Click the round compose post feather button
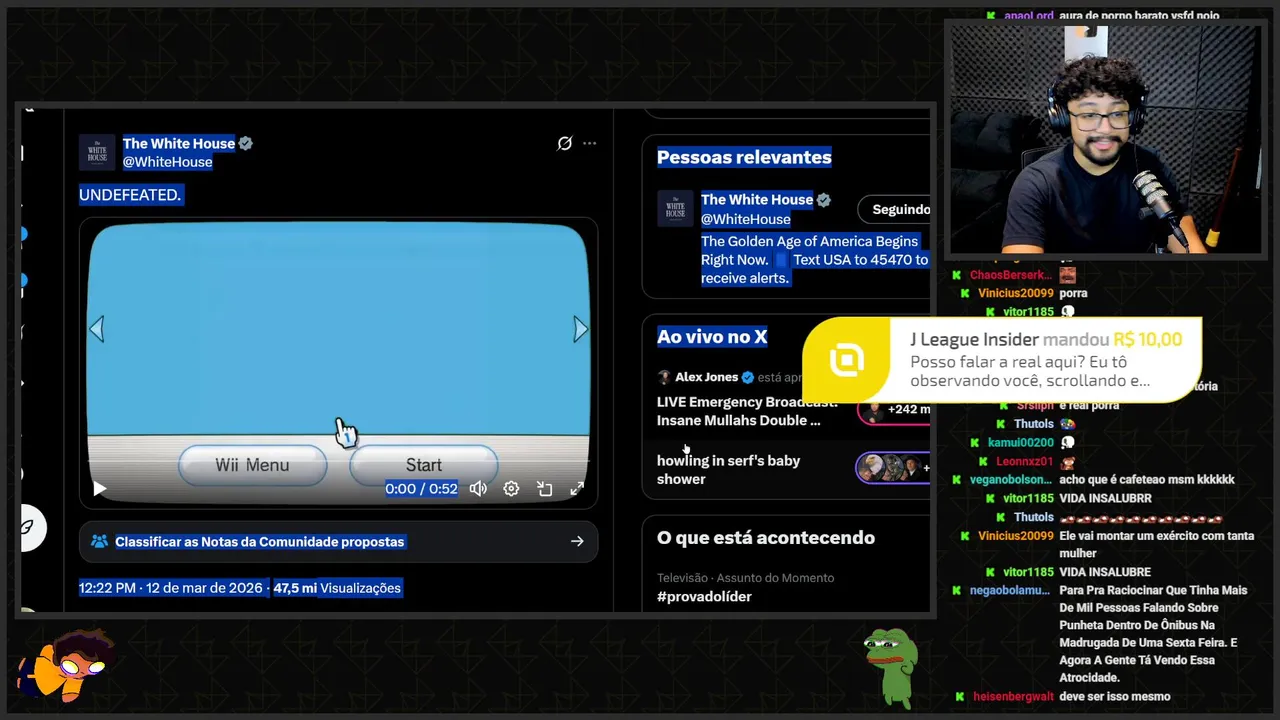The width and height of the screenshot is (1280, 720). [x=31, y=528]
